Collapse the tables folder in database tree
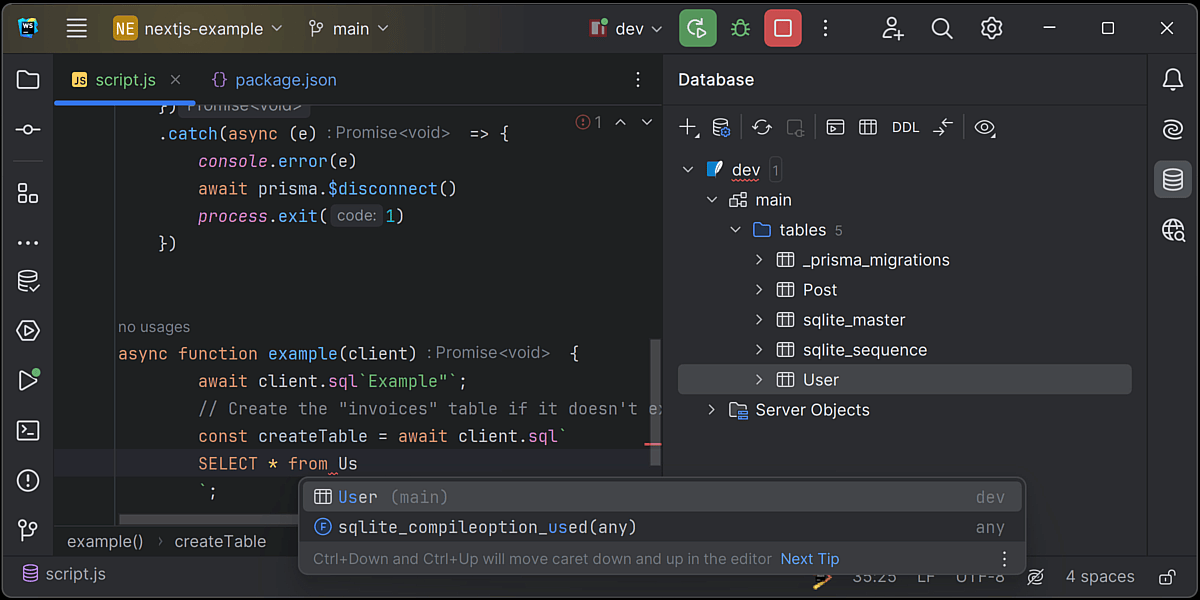Screen dimensions: 1200x600 point(736,230)
